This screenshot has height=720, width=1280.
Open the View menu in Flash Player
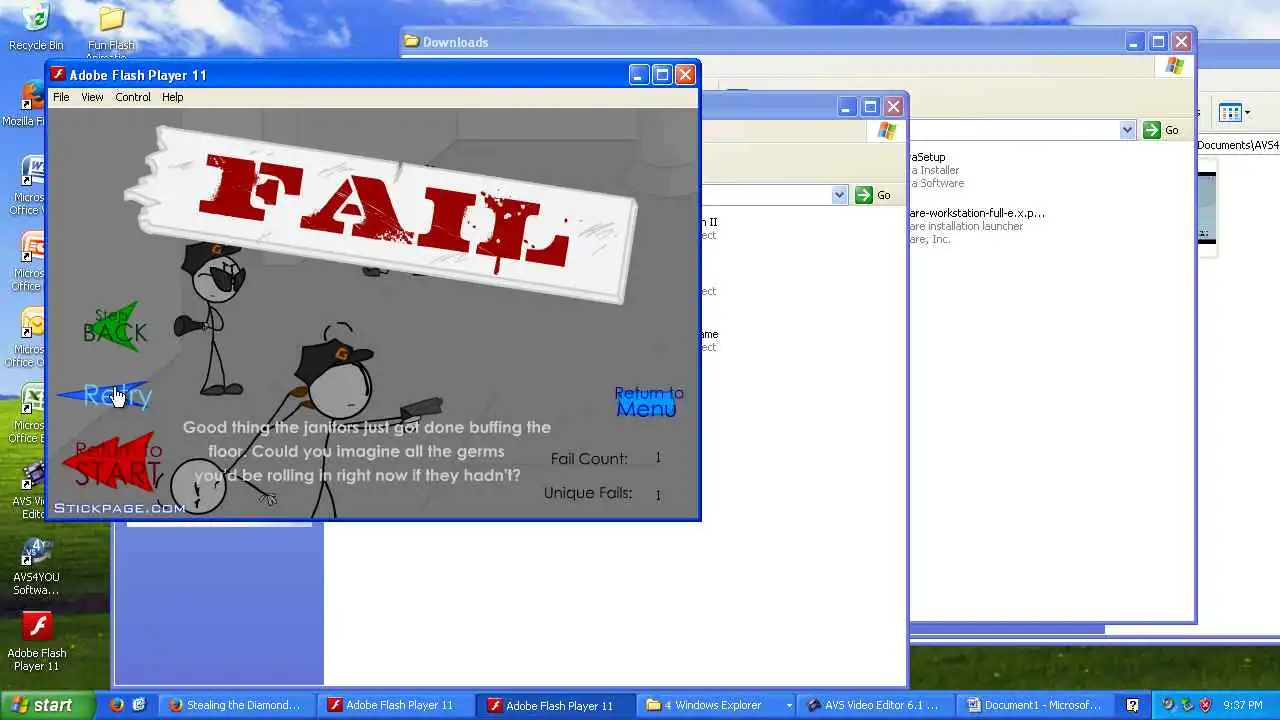point(92,97)
